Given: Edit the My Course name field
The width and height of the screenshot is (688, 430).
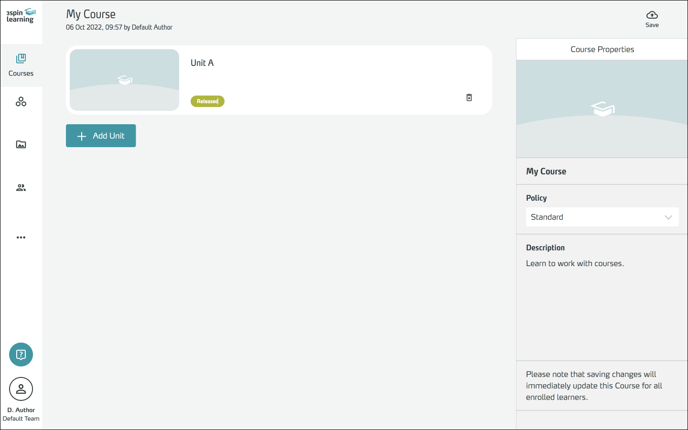Looking at the screenshot, I should pyautogui.click(x=547, y=171).
